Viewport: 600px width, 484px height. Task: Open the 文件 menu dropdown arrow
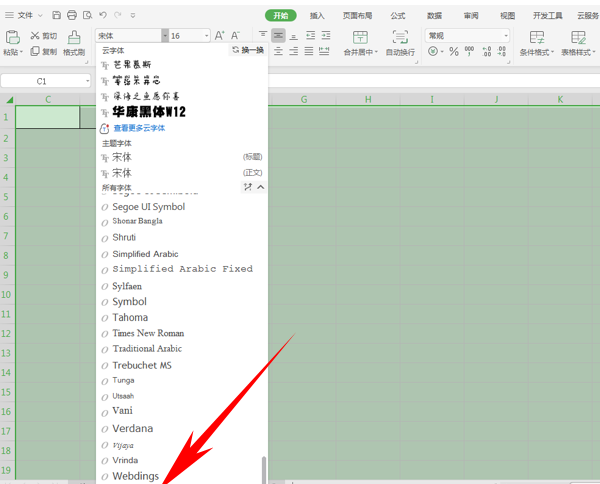coord(40,15)
